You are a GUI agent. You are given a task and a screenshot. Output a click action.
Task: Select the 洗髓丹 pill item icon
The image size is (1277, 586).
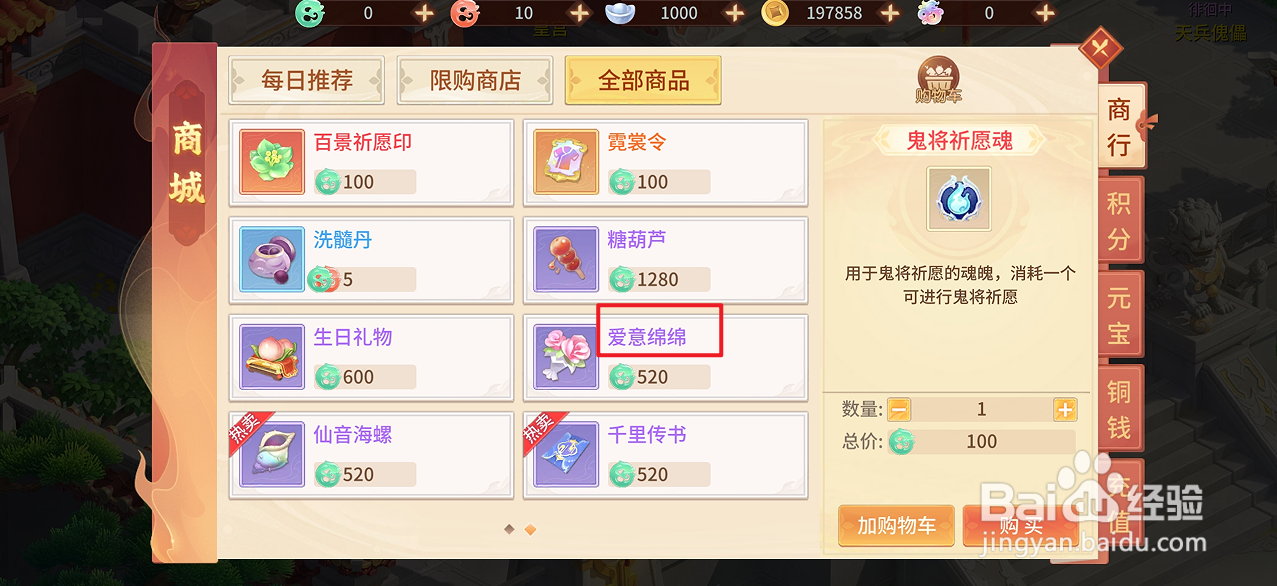click(x=272, y=259)
